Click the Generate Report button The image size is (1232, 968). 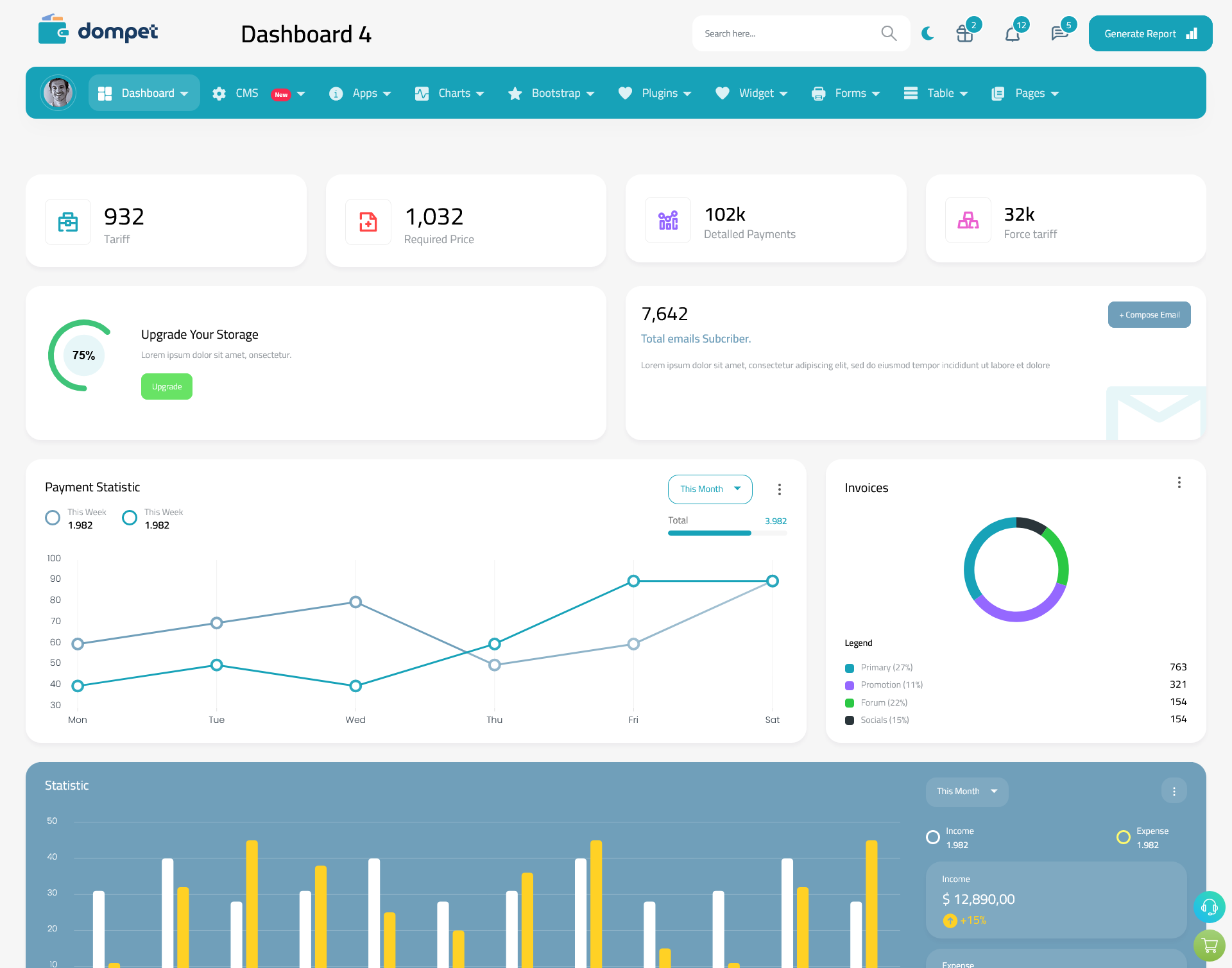click(x=1149, y=33)
